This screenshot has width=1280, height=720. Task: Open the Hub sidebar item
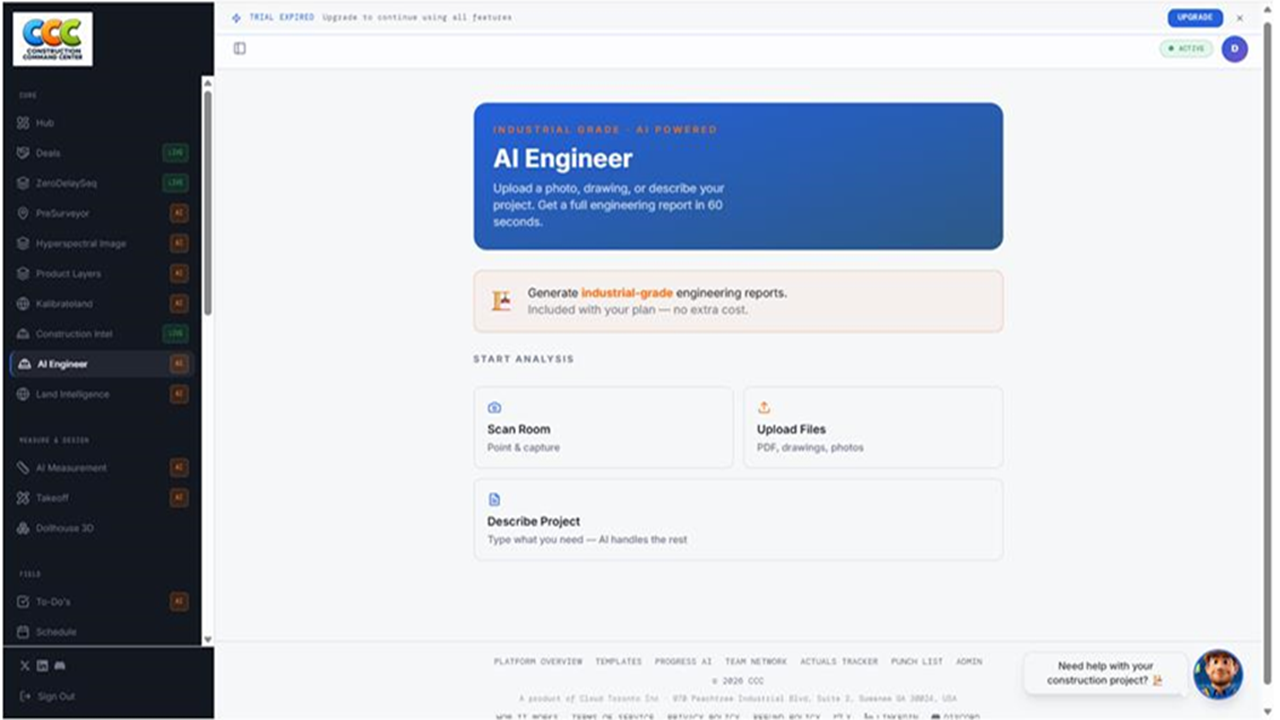click(x=100, y=123)
